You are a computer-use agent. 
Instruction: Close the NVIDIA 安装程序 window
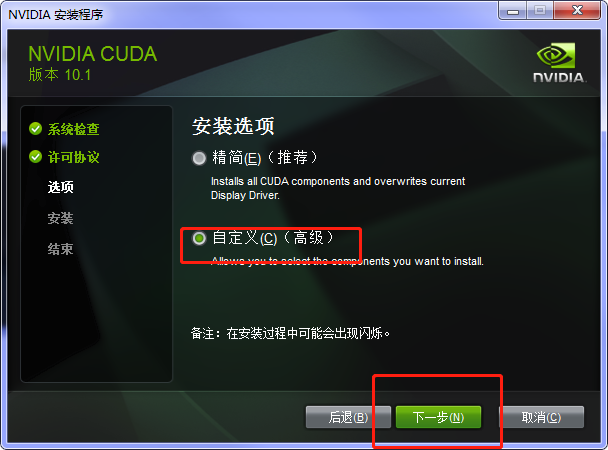pos(577,10)
